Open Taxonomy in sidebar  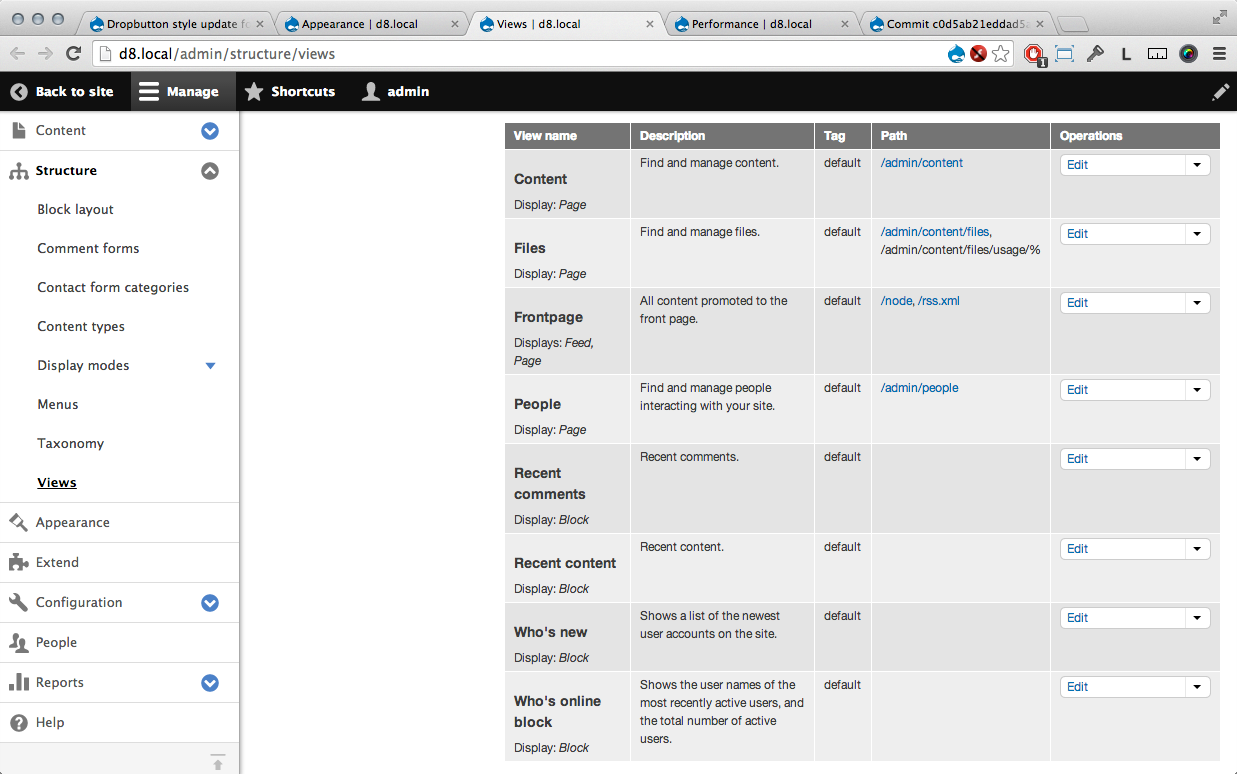pyautogui.click(x=71, y=443)
